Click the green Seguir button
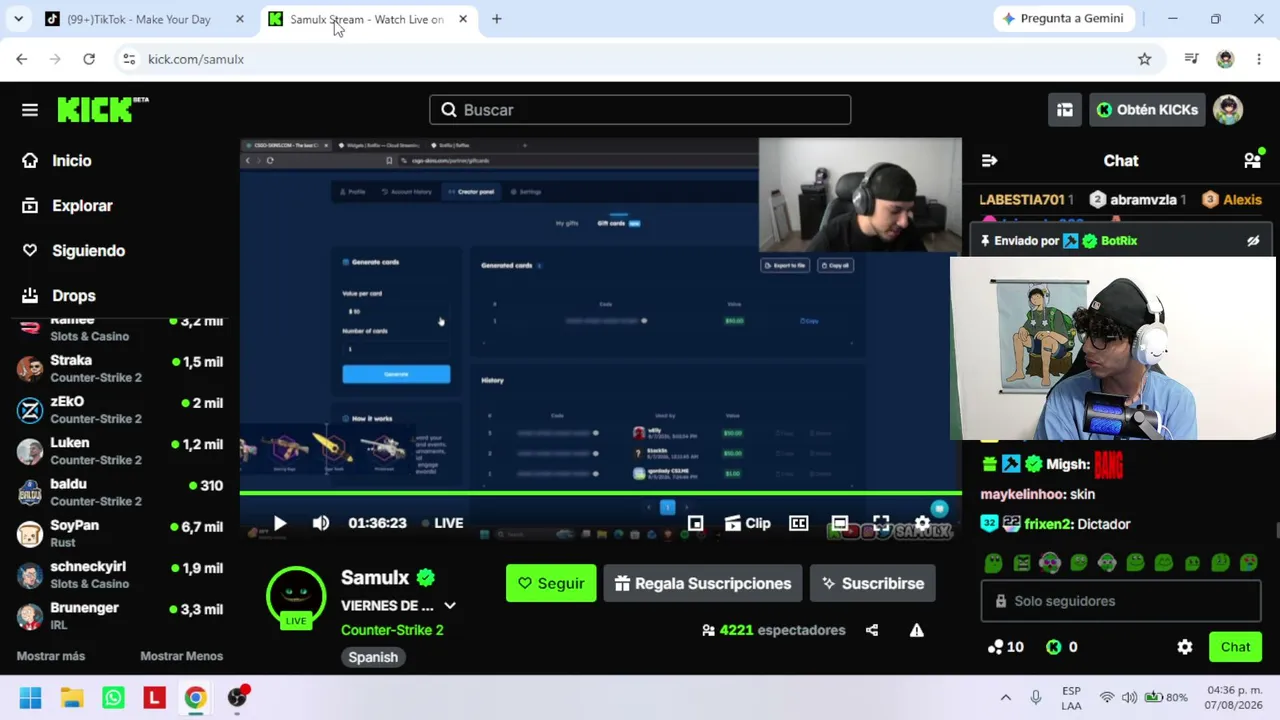 [551, 583]
